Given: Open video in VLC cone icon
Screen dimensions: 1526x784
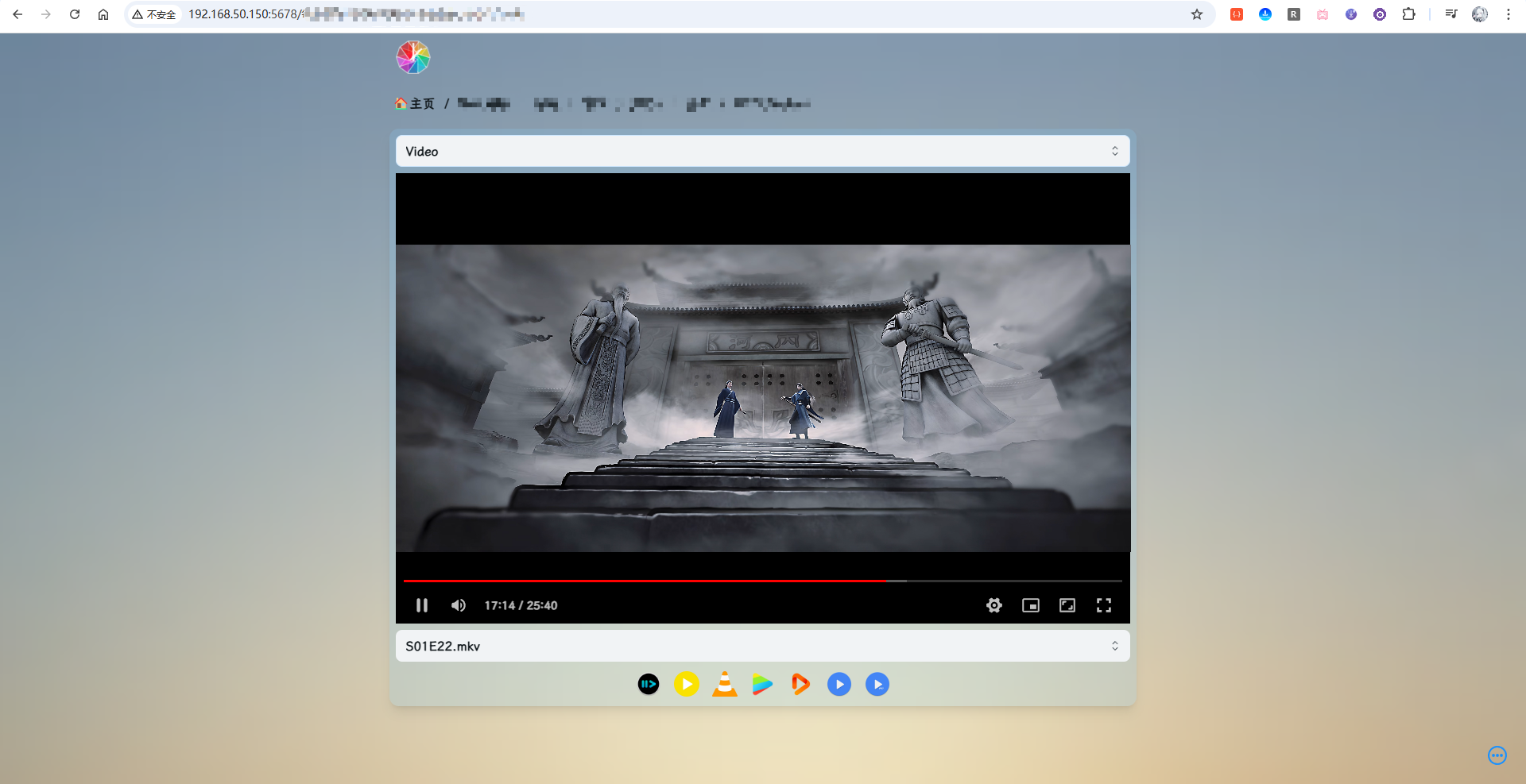Looking at the screenshot, I should (x=724, y=684).
